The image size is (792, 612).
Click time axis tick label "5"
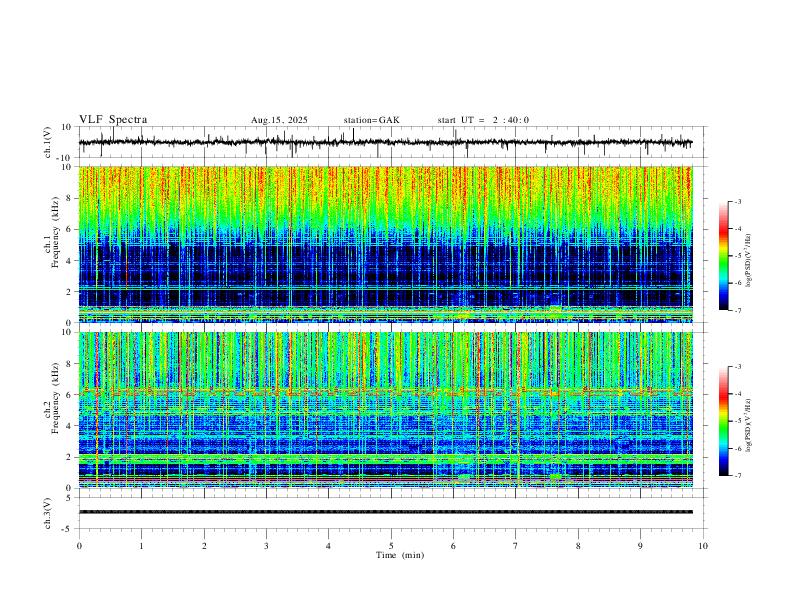tap(391, 546)
